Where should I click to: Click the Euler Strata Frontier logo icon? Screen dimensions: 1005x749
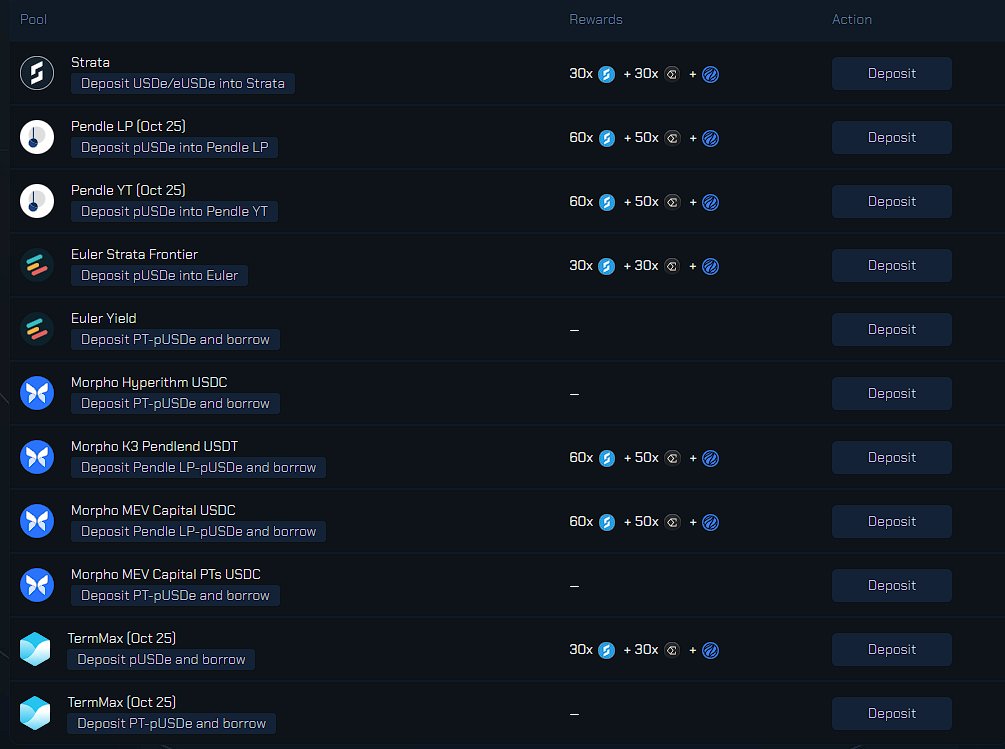pyautogui.click(x=37, y=265)
